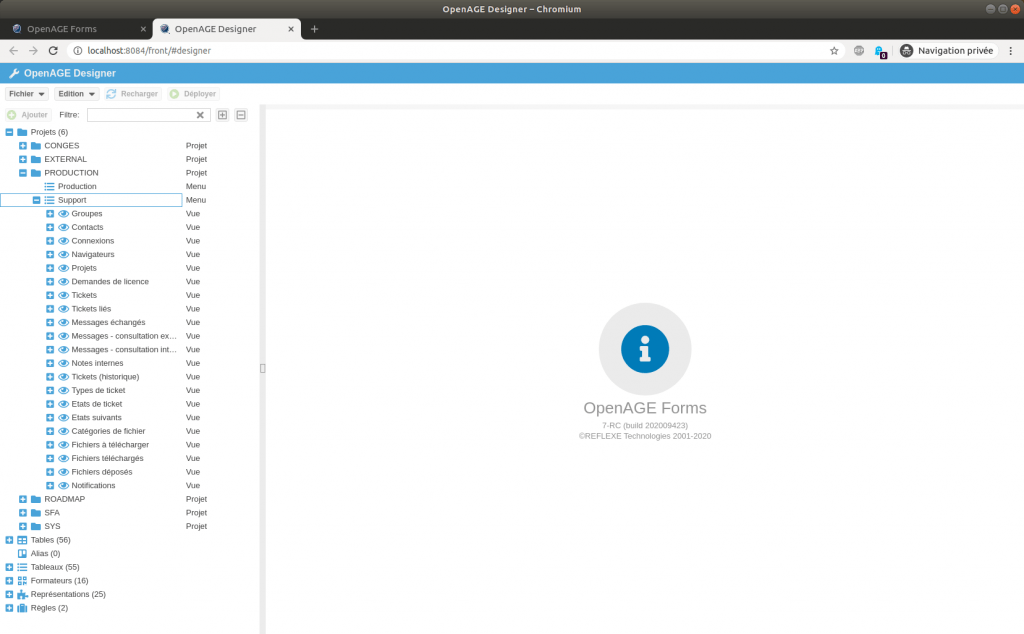Image resolution: width=1024 pixels, height=634 pixels.
Task: Select the Fichiers déposés view
Action: pos(102,472)
